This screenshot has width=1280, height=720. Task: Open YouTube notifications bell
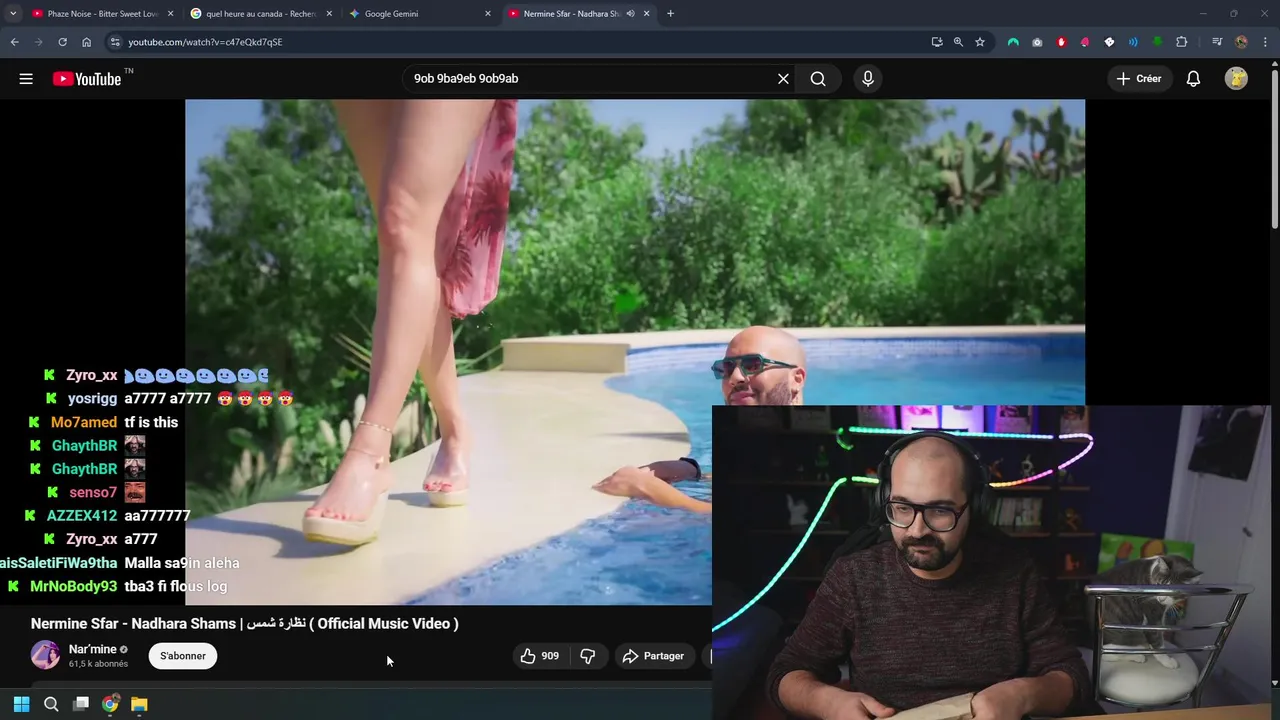click(x=1193, y=79)
